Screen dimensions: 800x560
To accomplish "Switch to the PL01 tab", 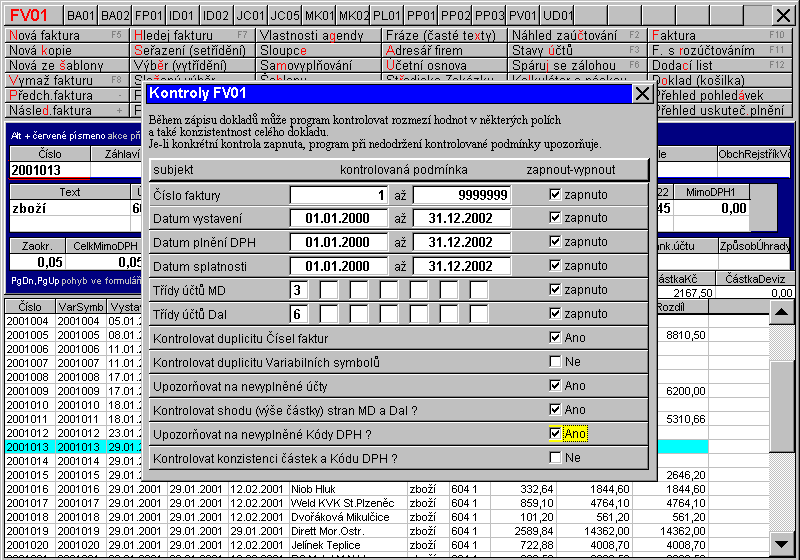I will point(387,15).
